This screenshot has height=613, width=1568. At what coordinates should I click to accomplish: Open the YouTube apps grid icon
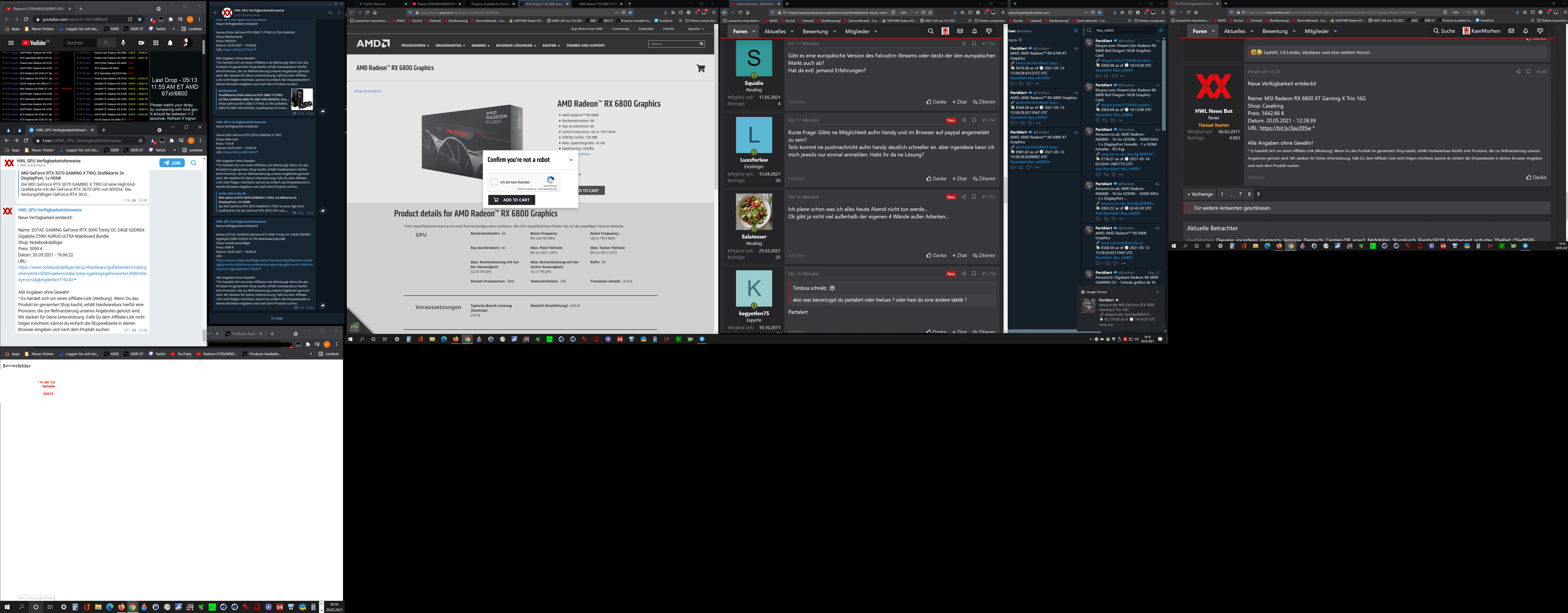tap(156, 43)
